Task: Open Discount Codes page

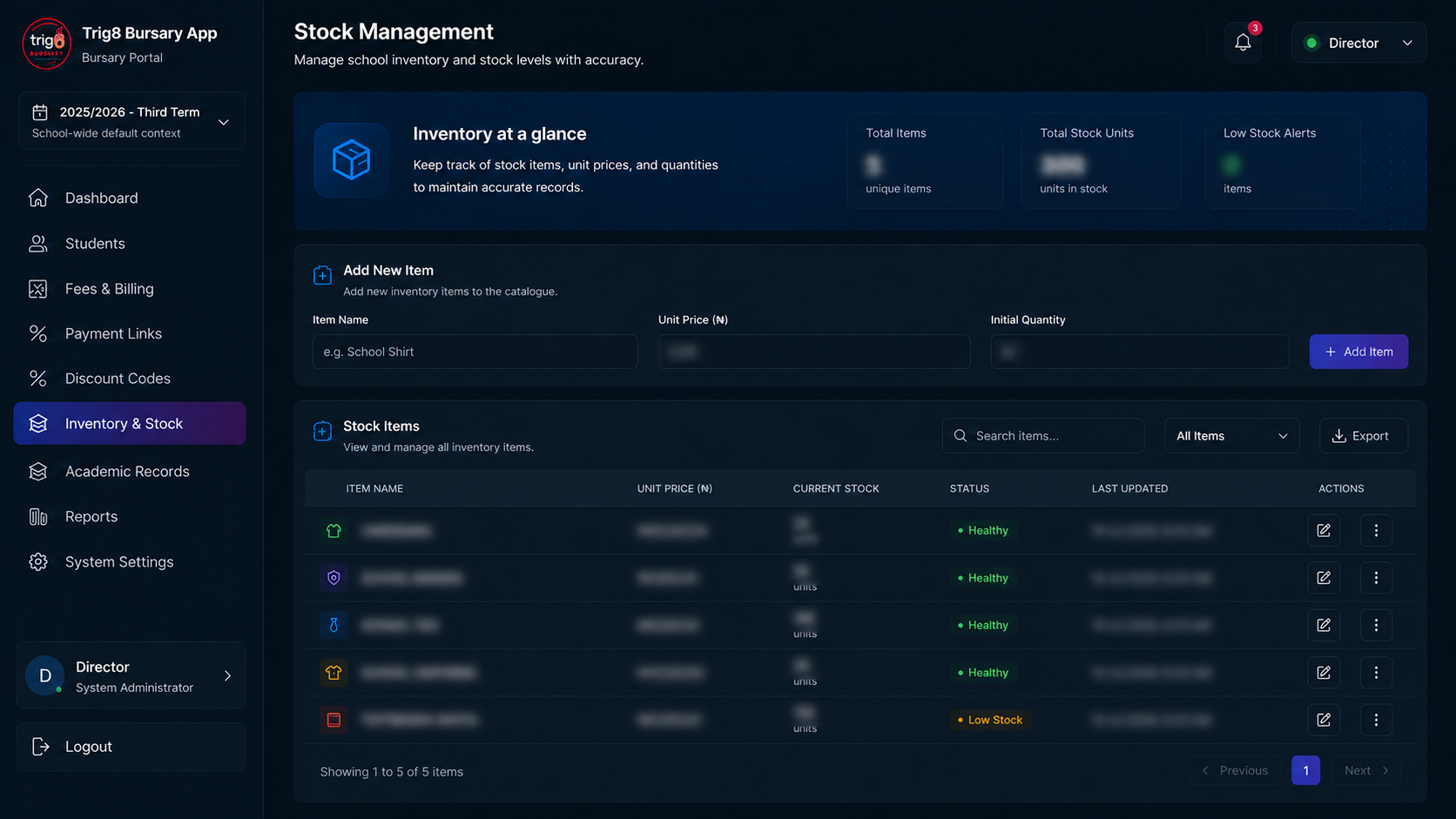Action: (130, 379)
